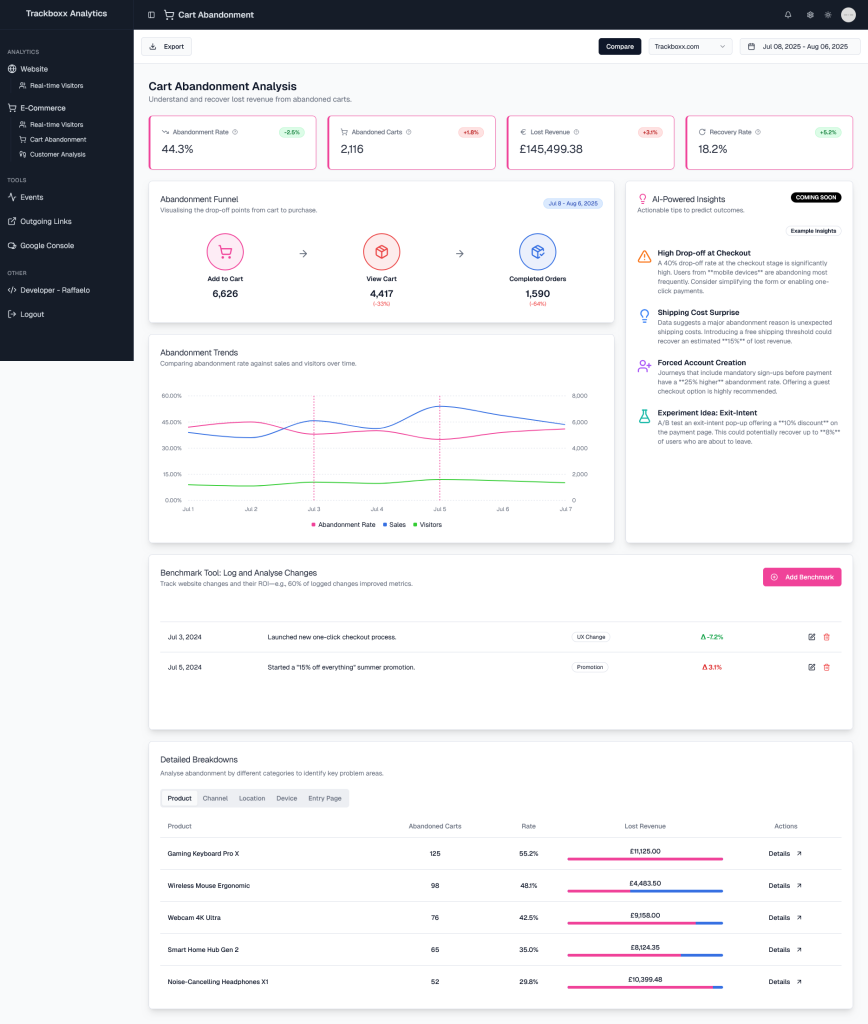This screenshot has width=868, height=1024.
Task: Open the Trackboxx.com site dropdown
Action: tap(690, 46)
